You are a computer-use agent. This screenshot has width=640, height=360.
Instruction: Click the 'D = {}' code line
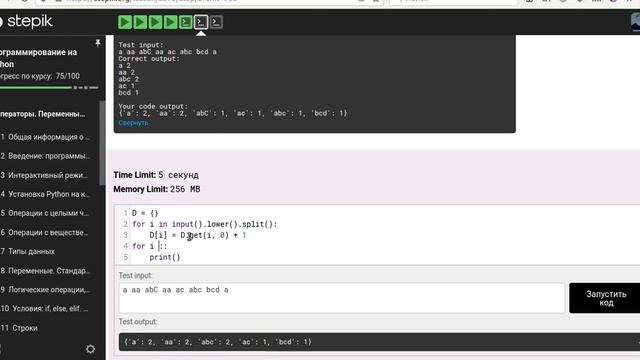[145, 213]
